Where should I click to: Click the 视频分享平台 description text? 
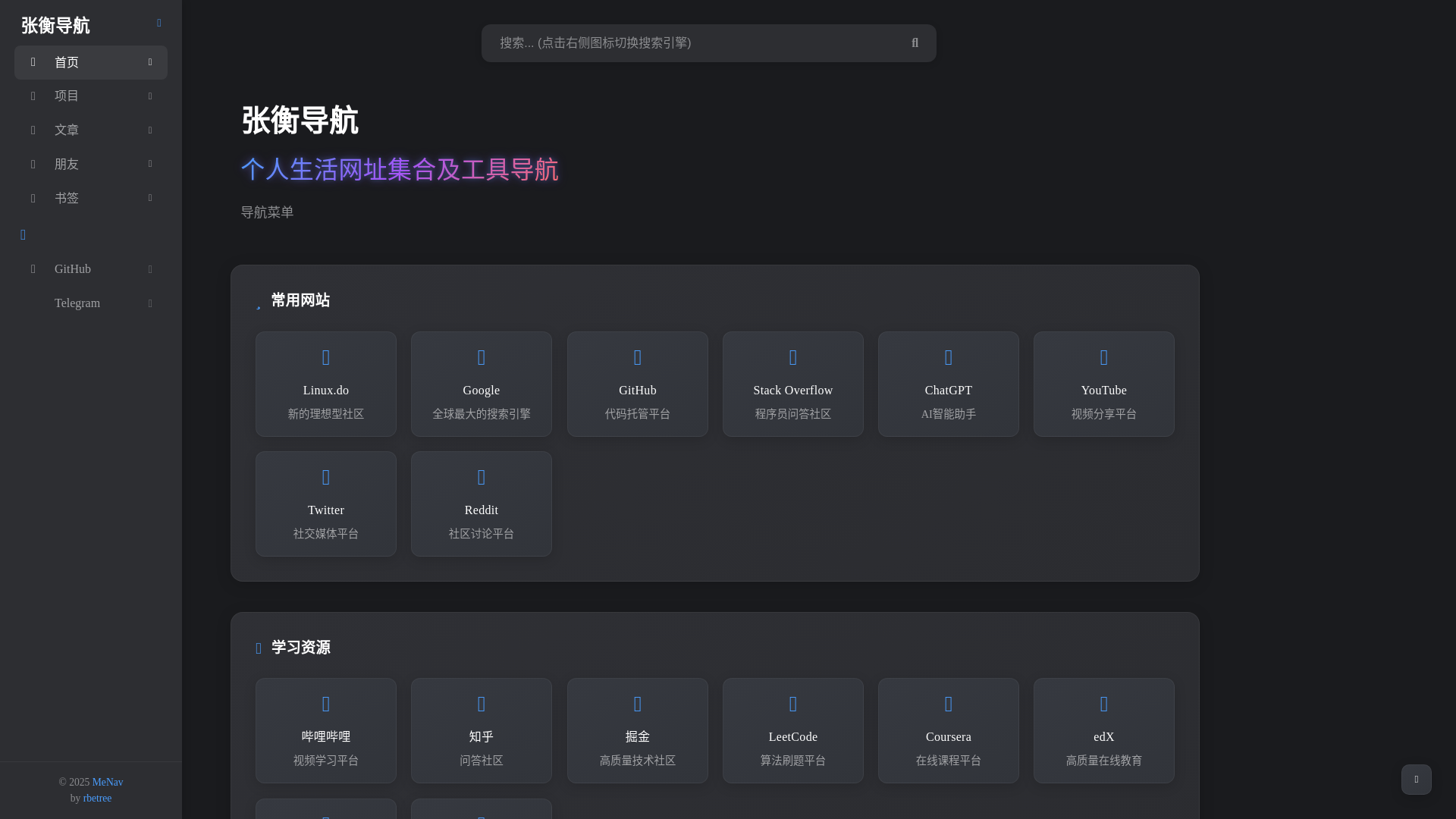click(x=1104, y=414)
